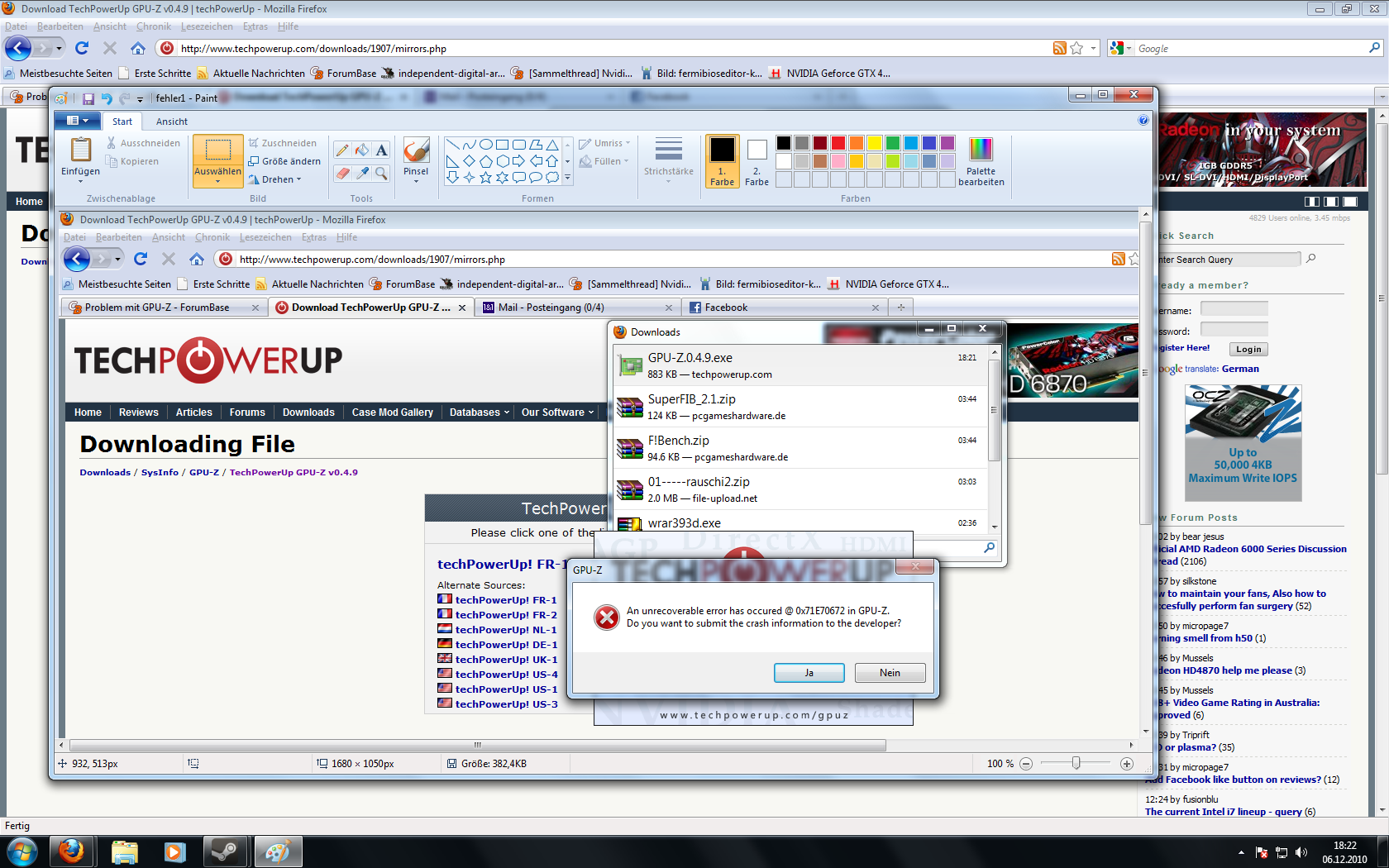Screen dimensions: 1389x868
Task: Expand the Formen shapes gallery
Action: click(567, 178)
